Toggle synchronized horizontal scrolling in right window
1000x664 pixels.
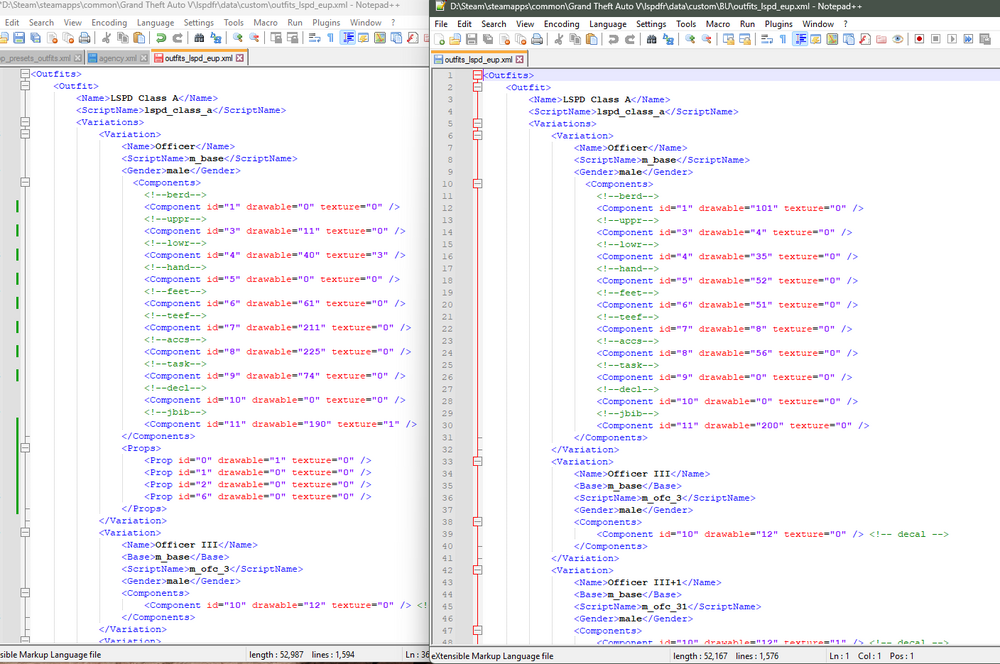coord(745,40)
